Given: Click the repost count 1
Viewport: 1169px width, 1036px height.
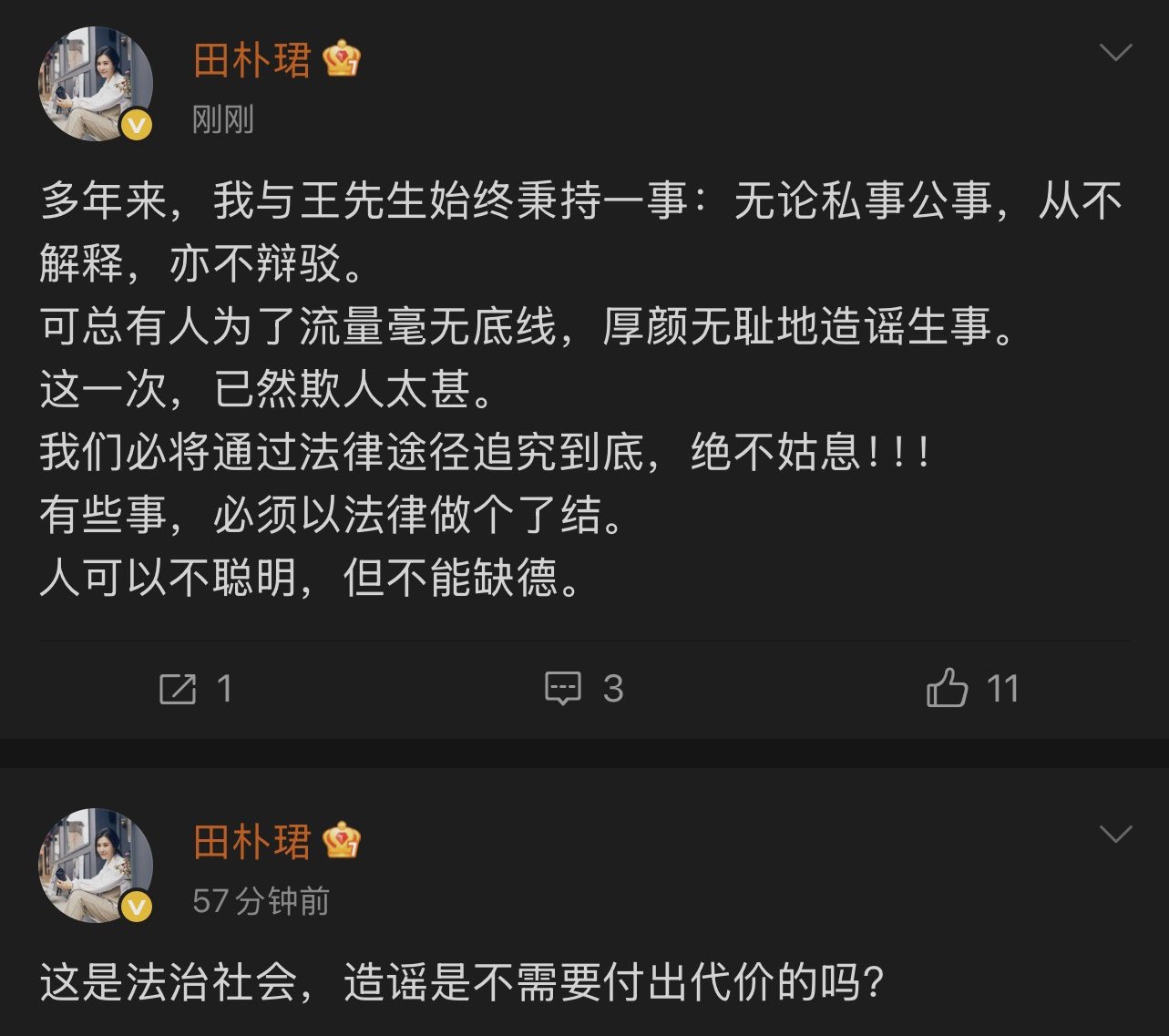Looking at the screenshot, I should [225, 689].
